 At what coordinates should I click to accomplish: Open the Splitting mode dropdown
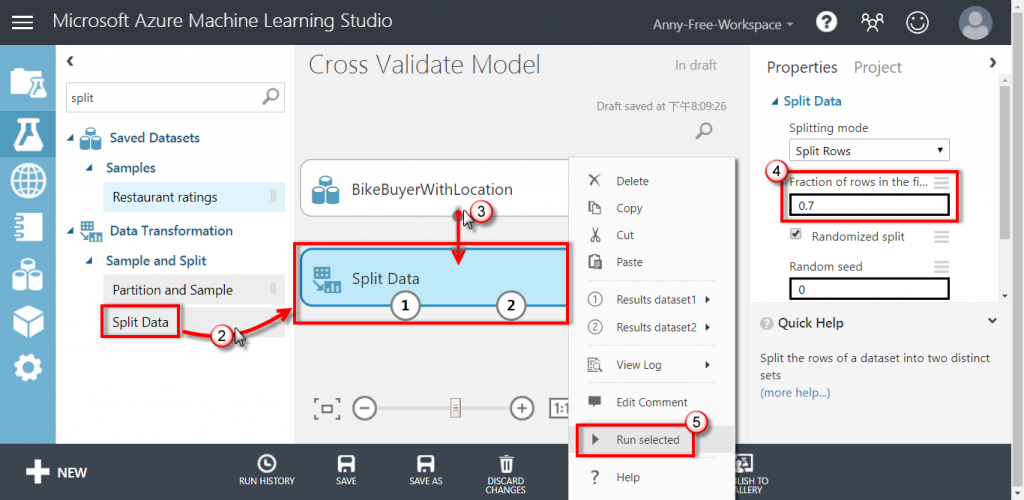coord(869,150)
